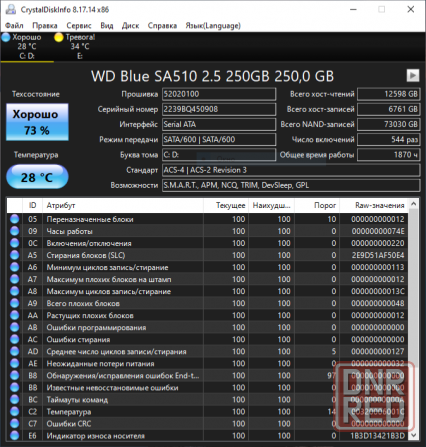Click the host writes value 6761 GB
The height and width of the screenshot is (447, 426).
click(x=388, y=109)
